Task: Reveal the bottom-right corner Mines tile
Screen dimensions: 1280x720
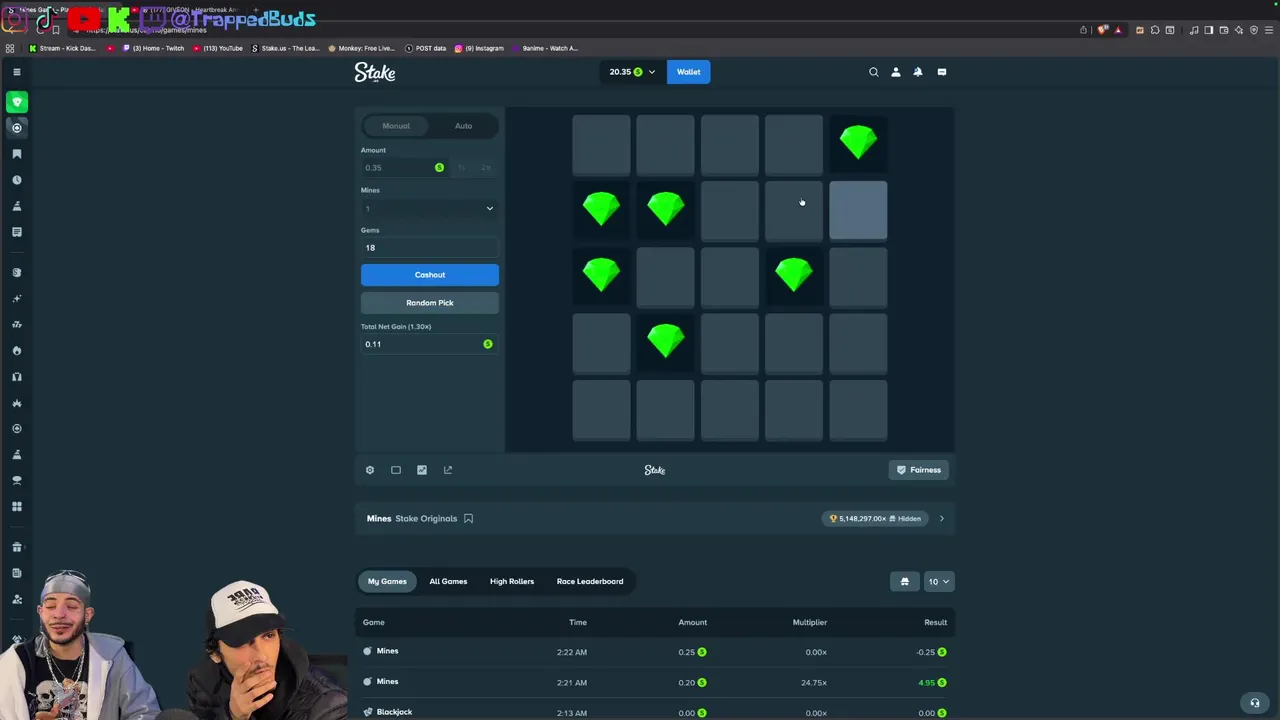Action: tap(858, 410)
